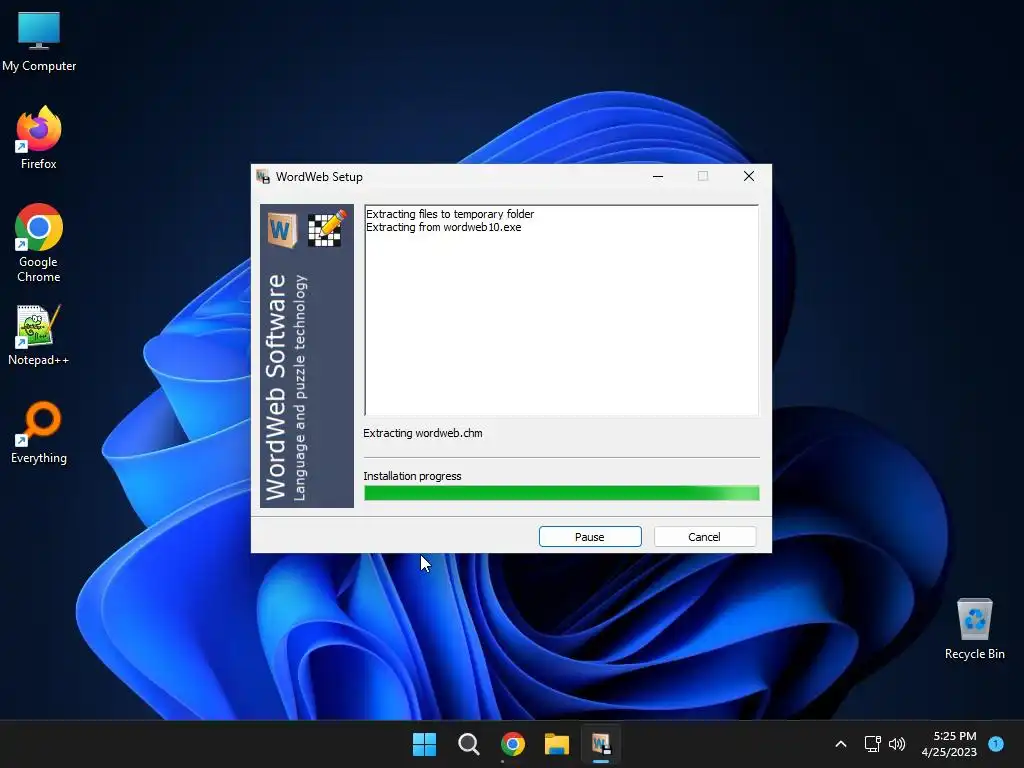Open the Windows Start menu
Image resolution: width=1024 pixels, height=768 pixels.
pos(424,744)
